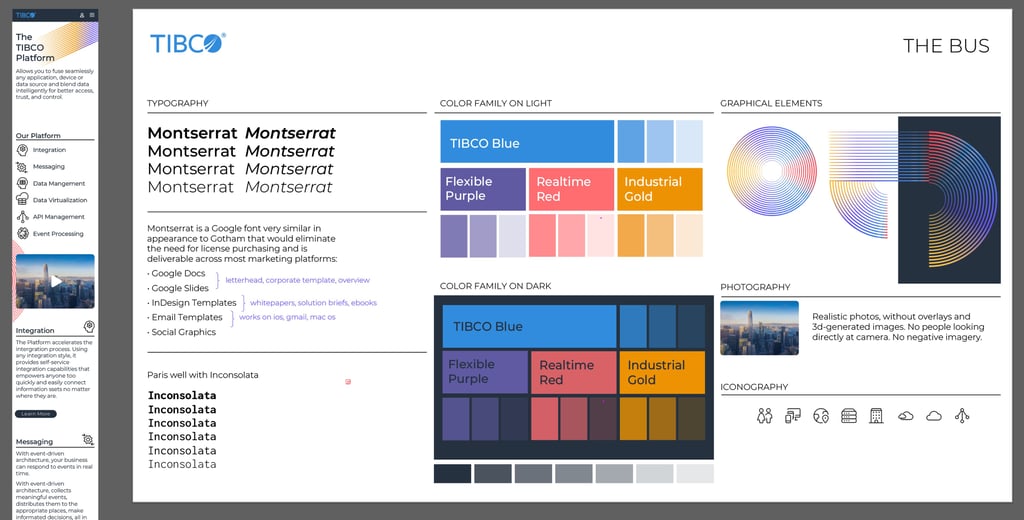The width and height of the screenshot is (1024, 520).
Task: Click the gears icon beside Messaging section heading
Action: point(88,440)
